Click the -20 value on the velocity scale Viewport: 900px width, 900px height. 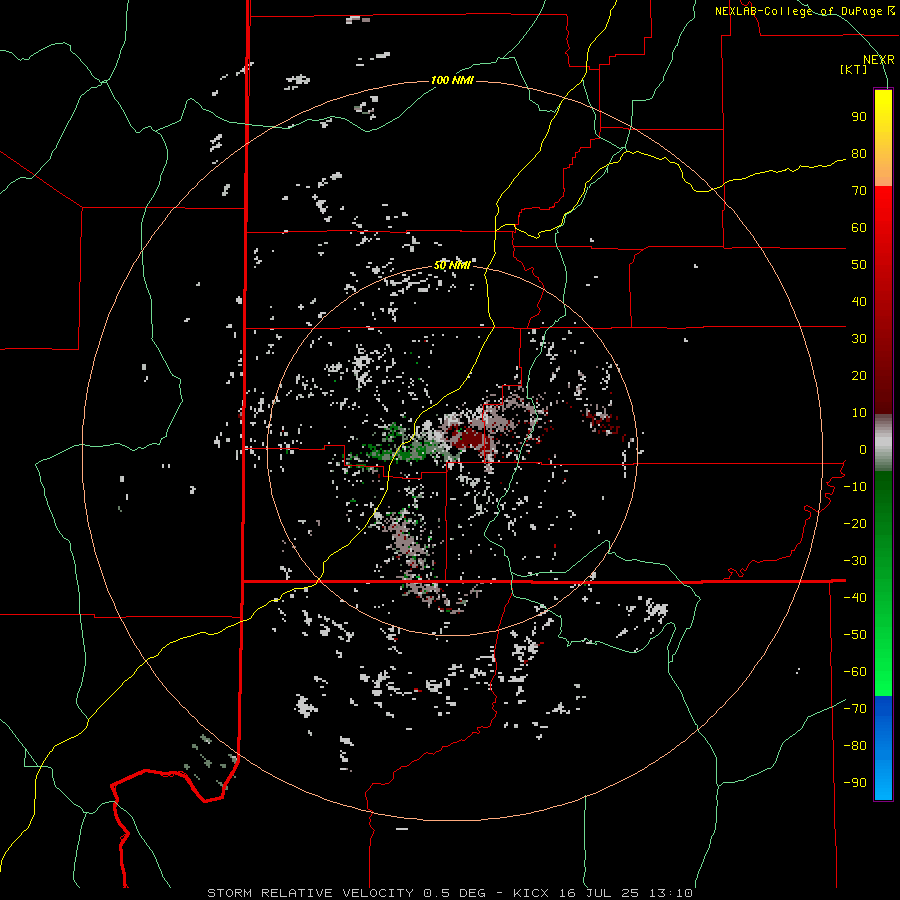point(855,523)
